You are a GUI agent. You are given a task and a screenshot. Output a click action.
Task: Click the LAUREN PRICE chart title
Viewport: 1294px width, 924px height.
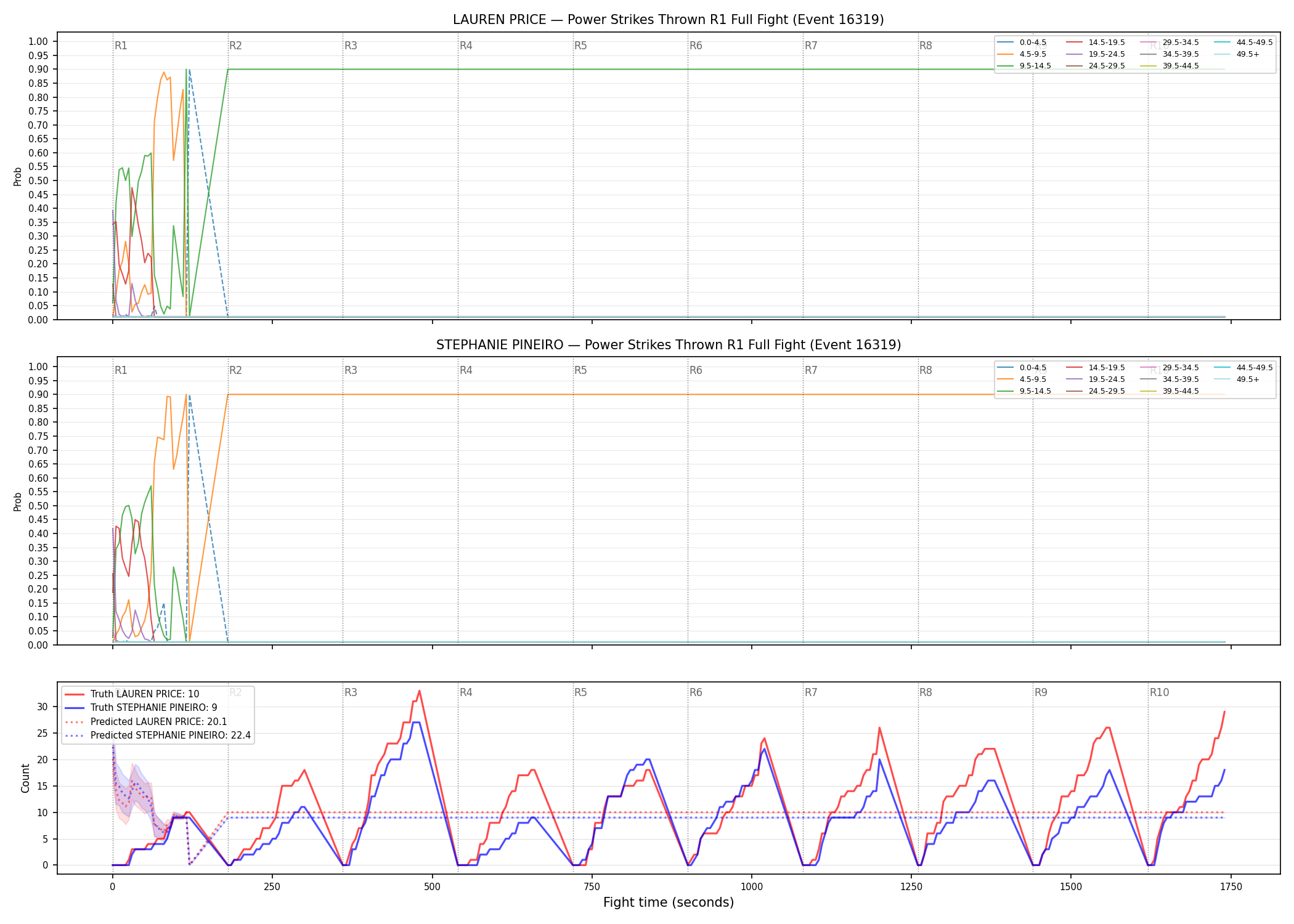[x=668, y=20]
